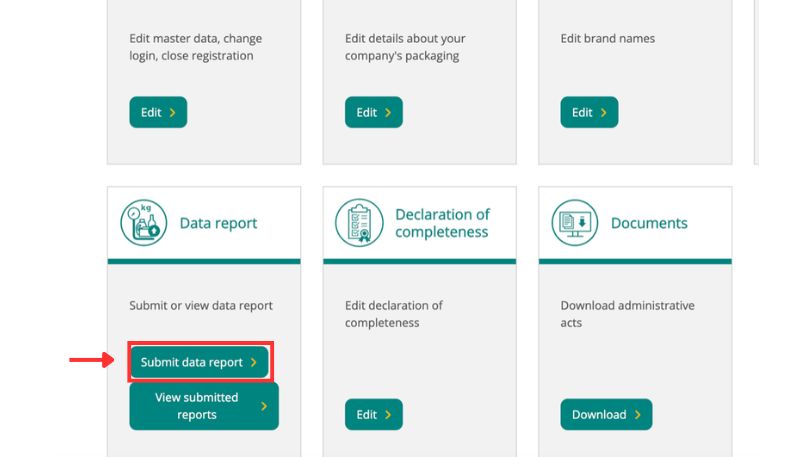The width and height of the screenshot is (812, 457).
Task: Click the chevron on View submitted reports
Action: [264, 406]
